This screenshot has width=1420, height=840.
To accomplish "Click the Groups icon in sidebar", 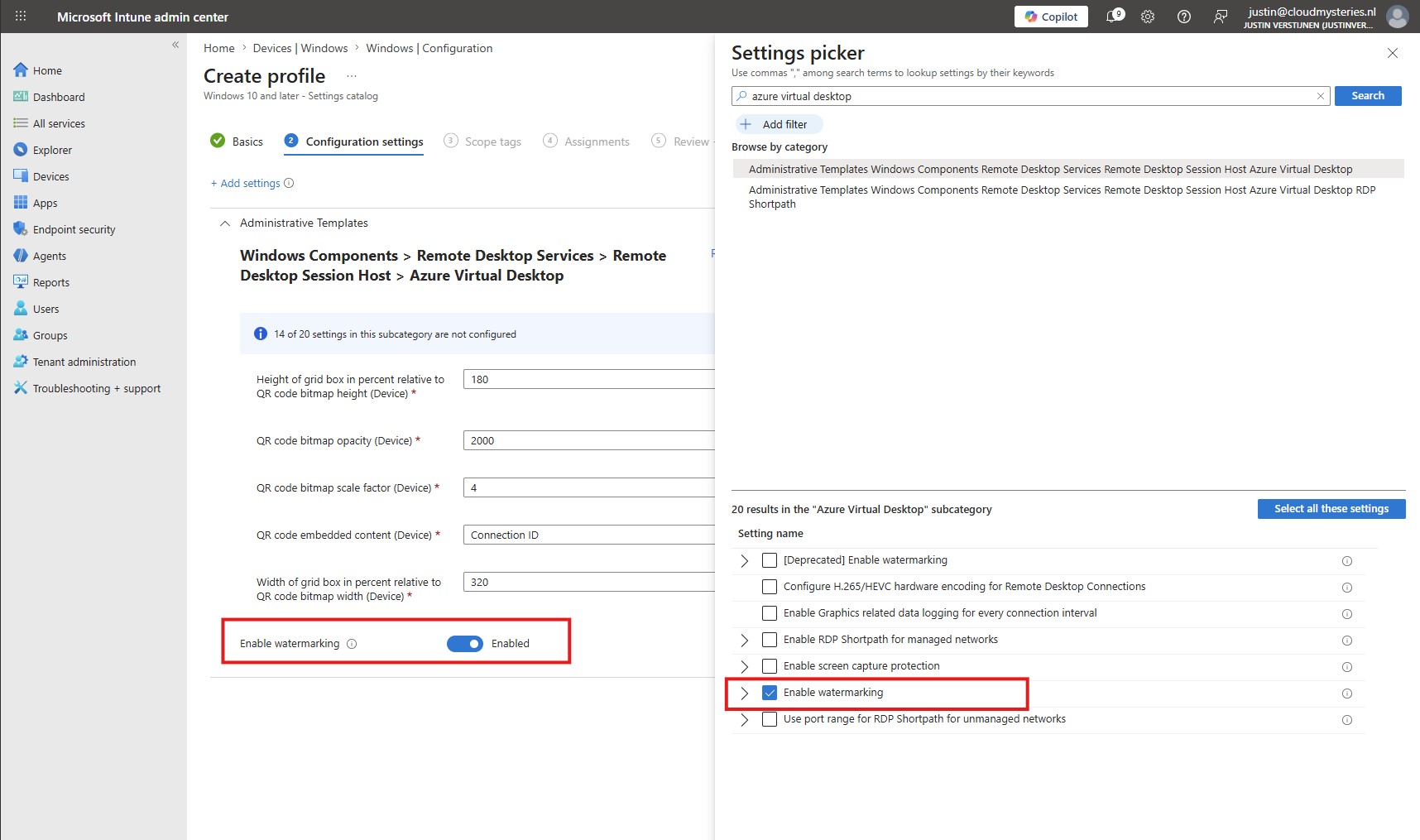I will click(x=21, y=335).
